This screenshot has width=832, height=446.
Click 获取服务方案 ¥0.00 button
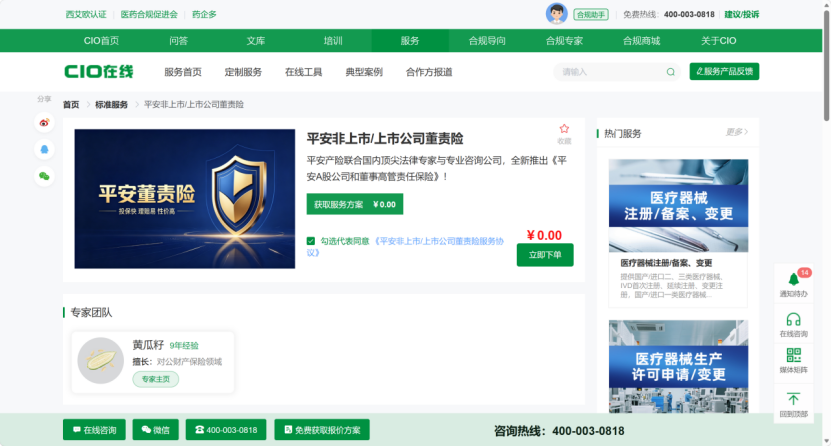tap(355, 204)
